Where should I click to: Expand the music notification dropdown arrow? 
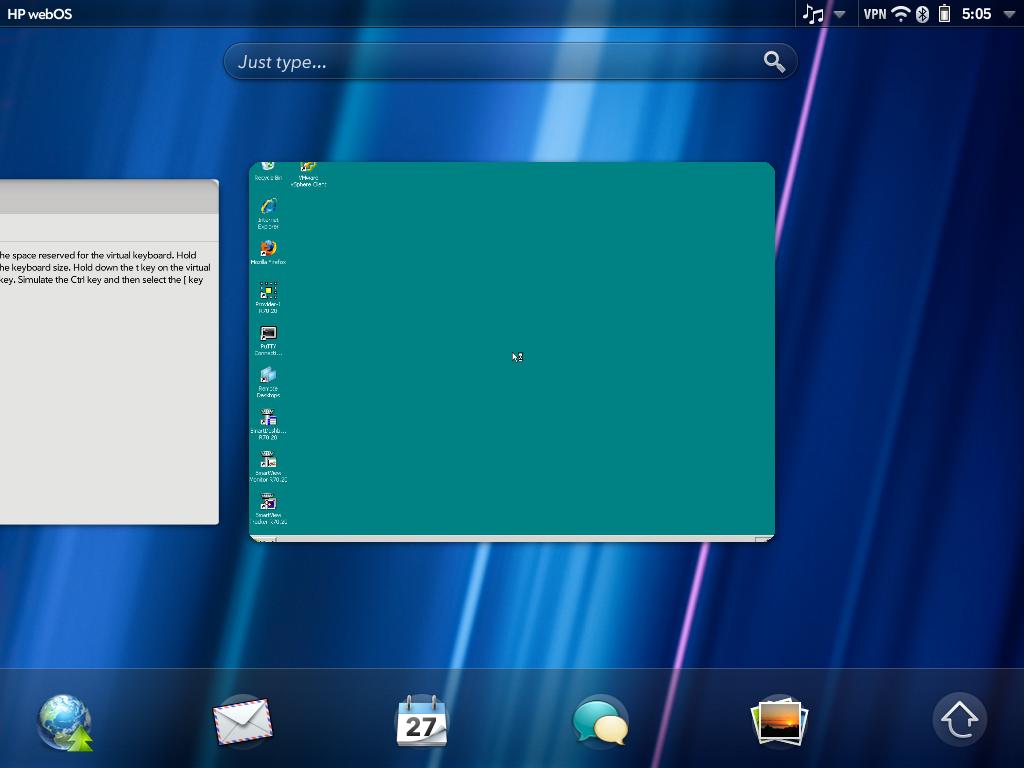840,14
